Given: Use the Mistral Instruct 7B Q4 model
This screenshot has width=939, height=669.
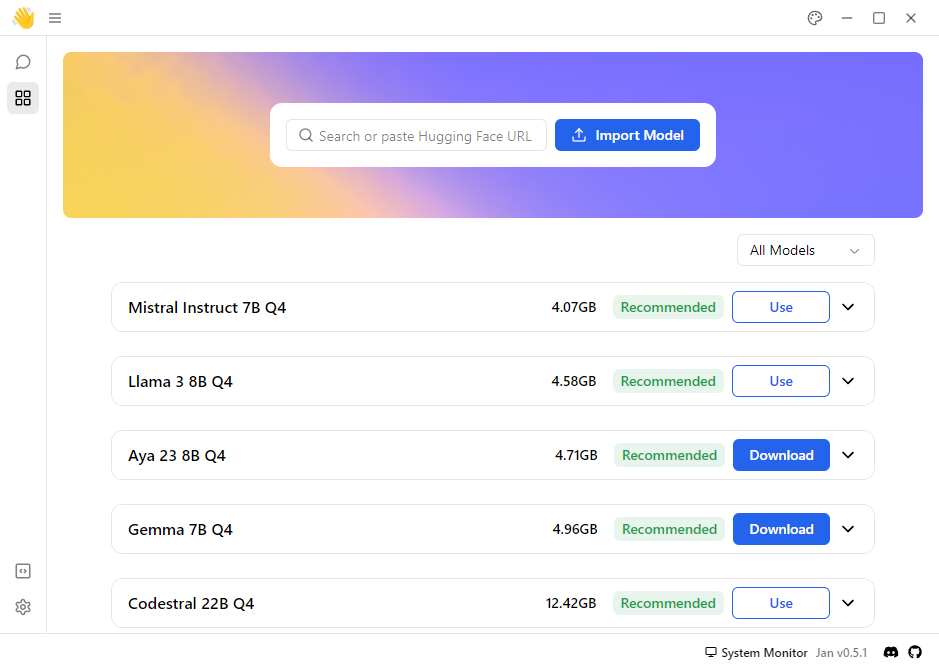Looking at the screenshot, I should 780,307.
